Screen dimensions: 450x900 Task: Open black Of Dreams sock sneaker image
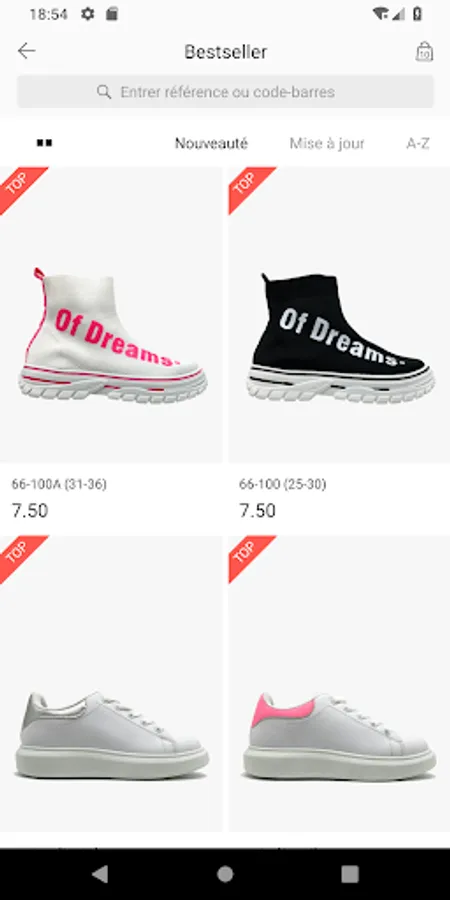pyautogui.click(x=339, y=315)
